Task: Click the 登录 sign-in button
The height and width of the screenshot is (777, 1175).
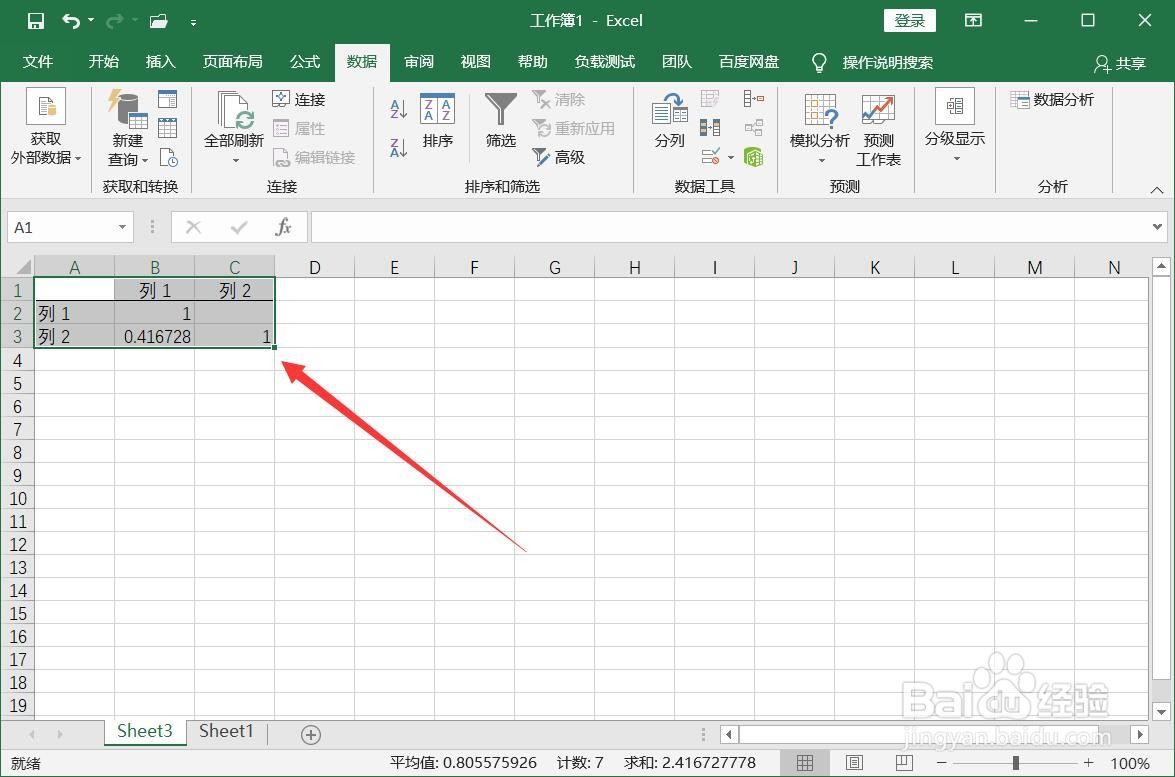Action: 908,20
